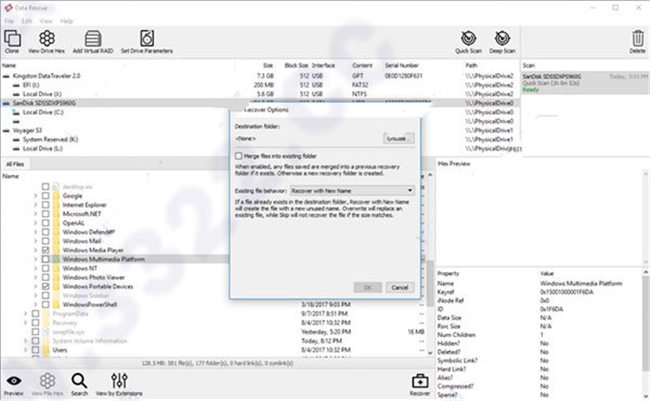The width and height of the screenshot is (650, 401).
Task: Check the Windows Mail checkbox
Action: 46,241
